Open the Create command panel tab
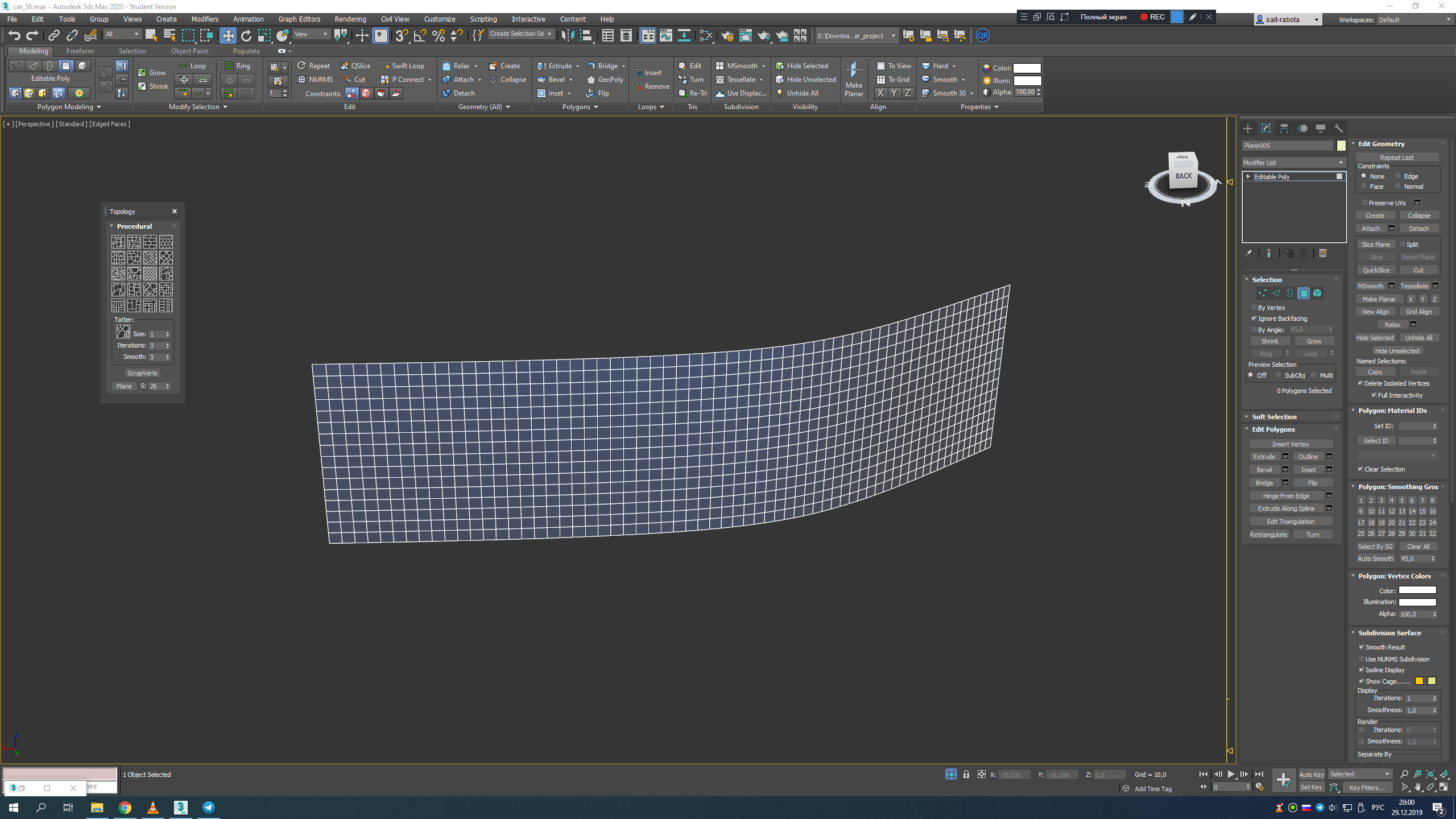Viewport: 1456px width, 819px height. point(1247,129)
